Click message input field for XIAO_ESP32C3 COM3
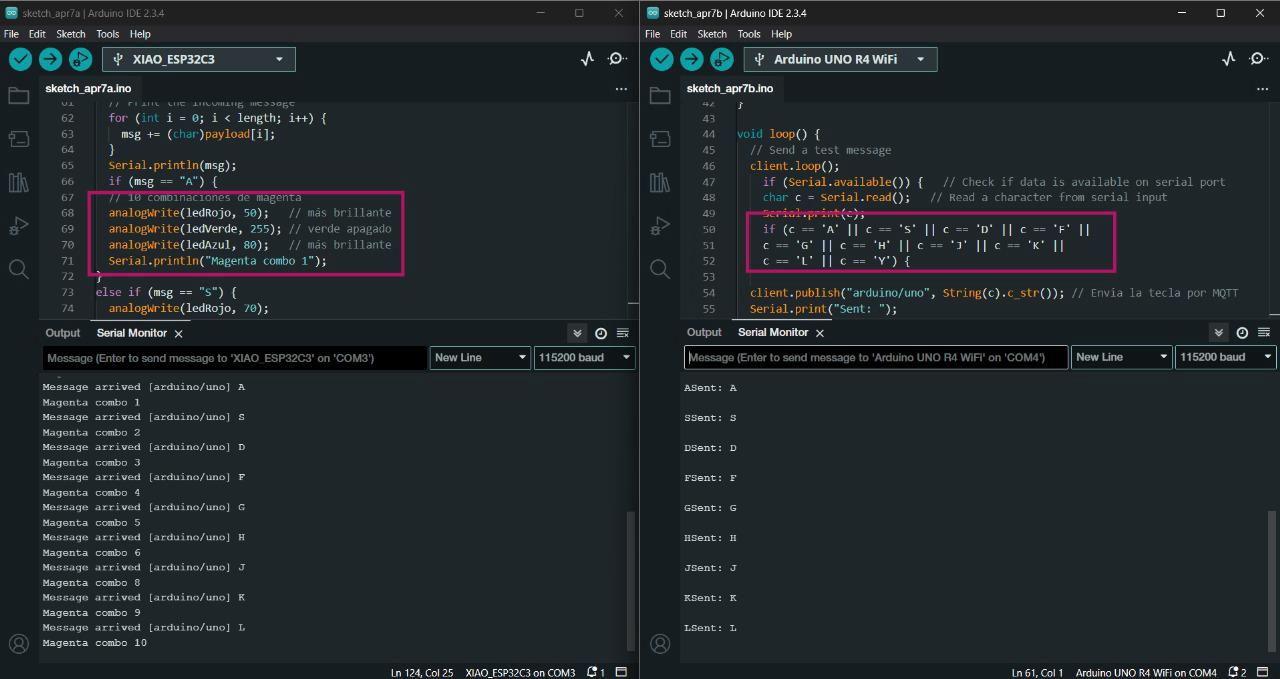This screenshot has height=679, width=1280. pyautogui.click(x=235, y=357)
